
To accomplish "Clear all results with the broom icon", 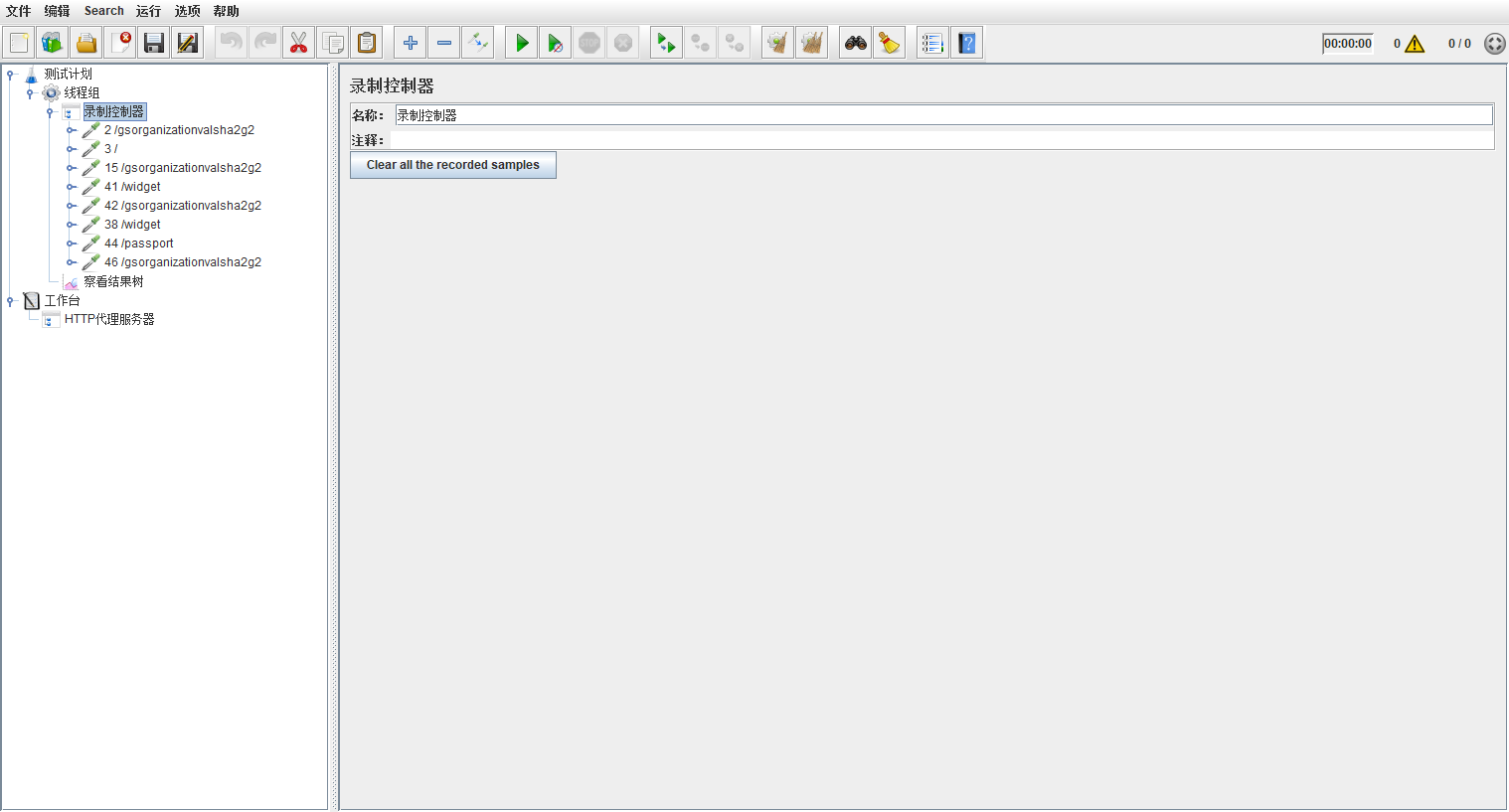I will [889, 42].
